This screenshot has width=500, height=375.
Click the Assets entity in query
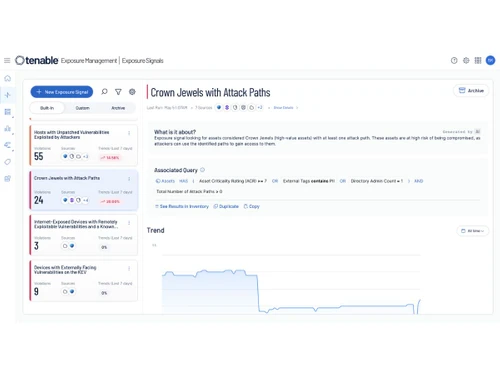tap(165, 181)
